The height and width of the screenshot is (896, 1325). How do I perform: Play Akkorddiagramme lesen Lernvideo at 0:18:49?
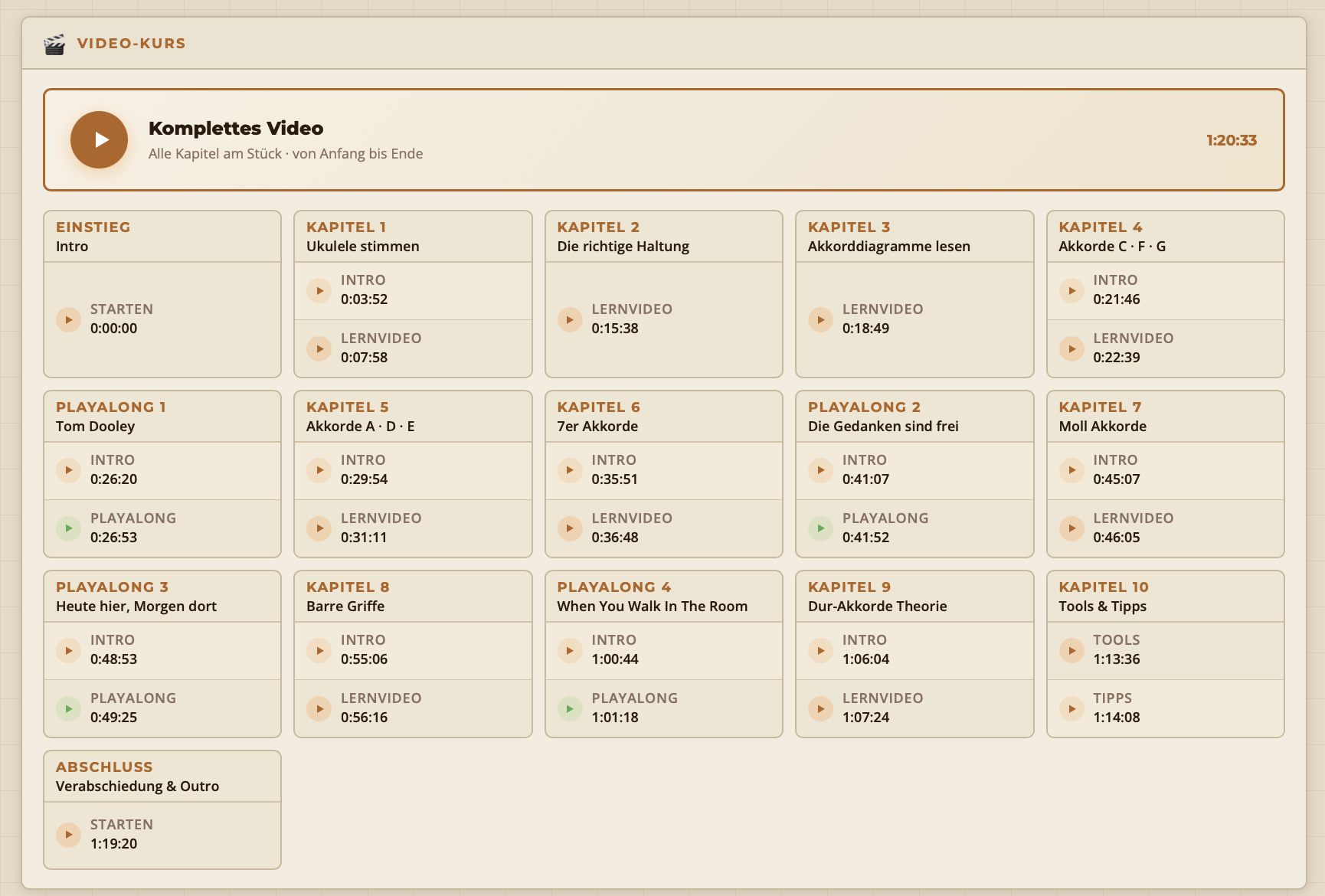pyautogui.click(x=820, y=319)
